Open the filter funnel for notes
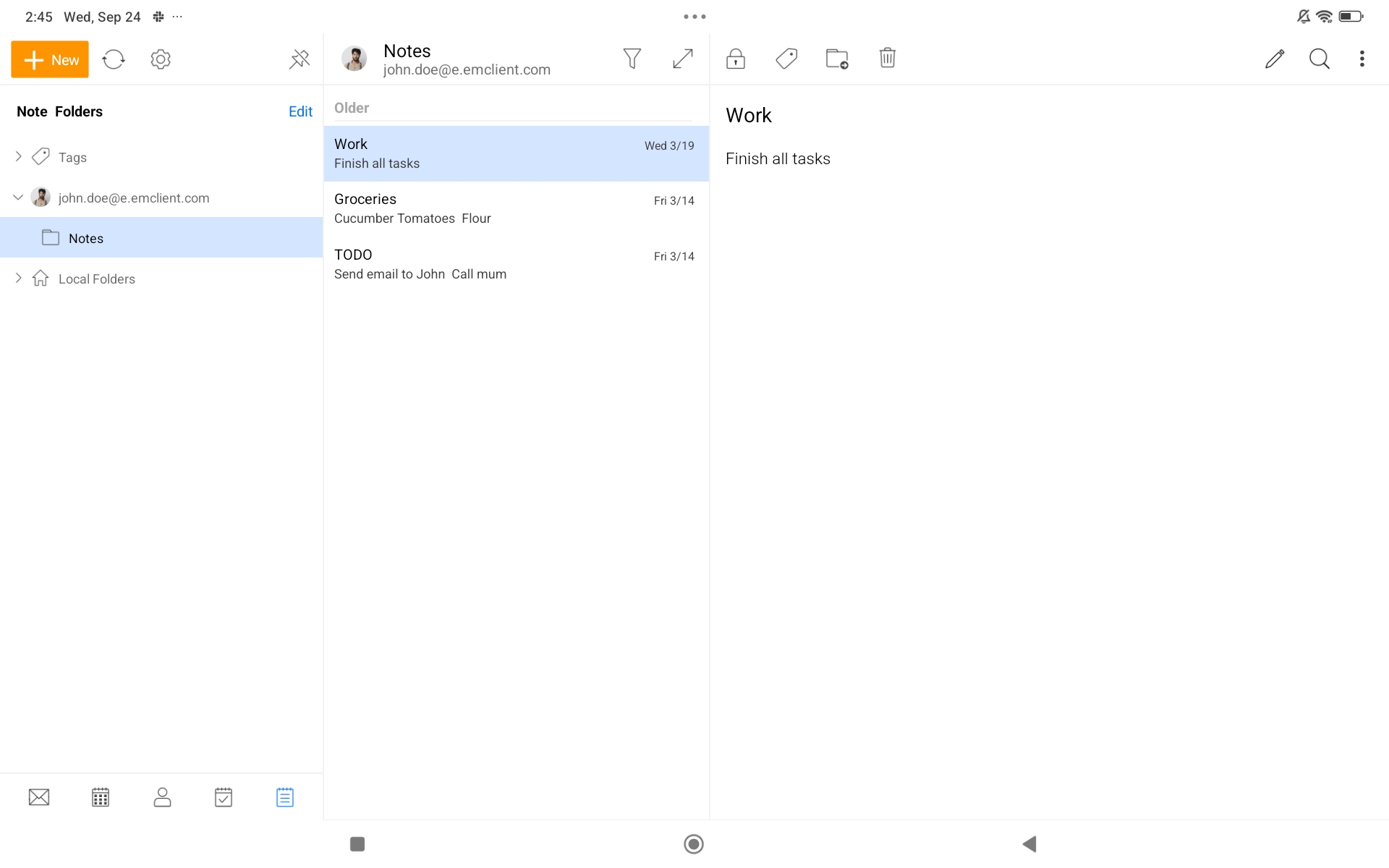Viewport: 1389px width, 868px height. tap(632, 59)
